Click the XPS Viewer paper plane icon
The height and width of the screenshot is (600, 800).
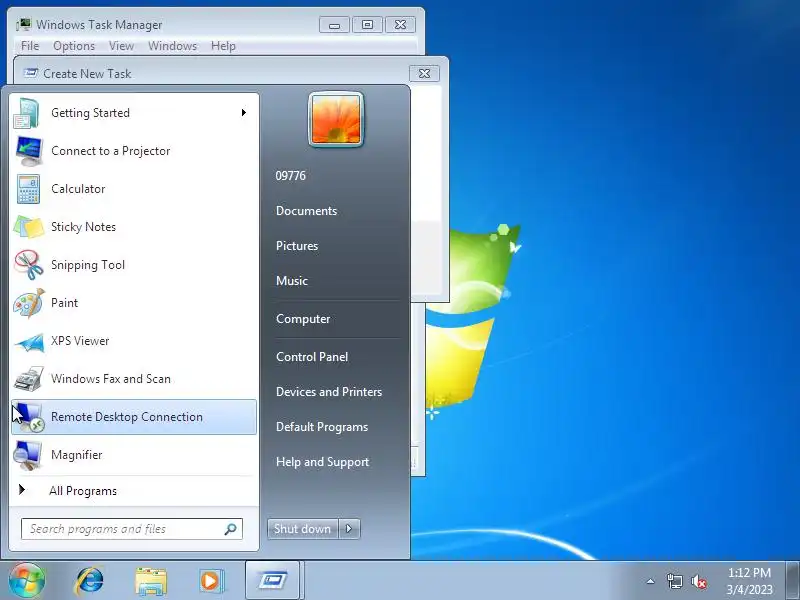click(x=29, y=341)
